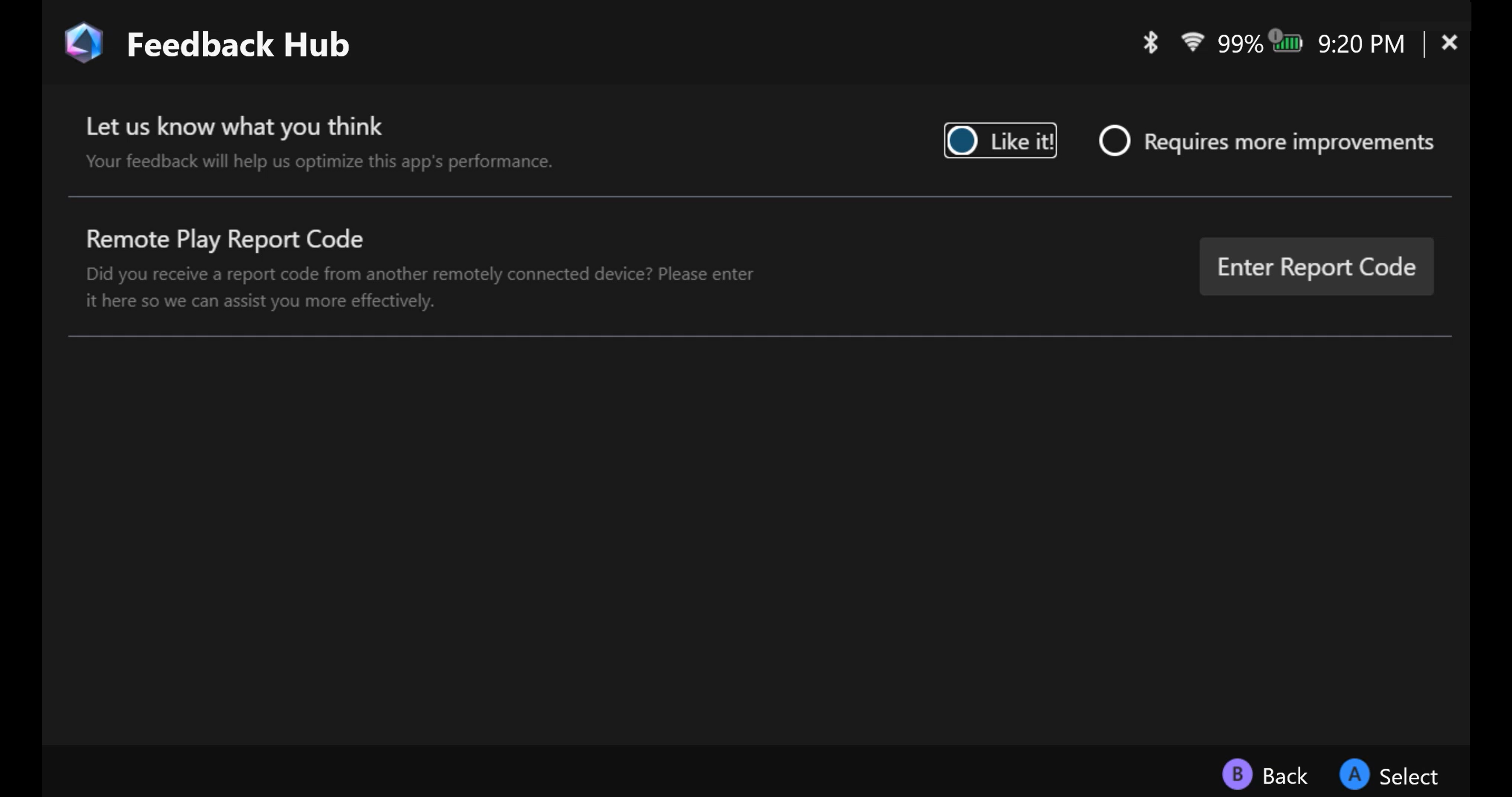The width and height of the screenshot is (1512, 797).
Task: Open the Enter Report Code button
Action: point(1316,267)
